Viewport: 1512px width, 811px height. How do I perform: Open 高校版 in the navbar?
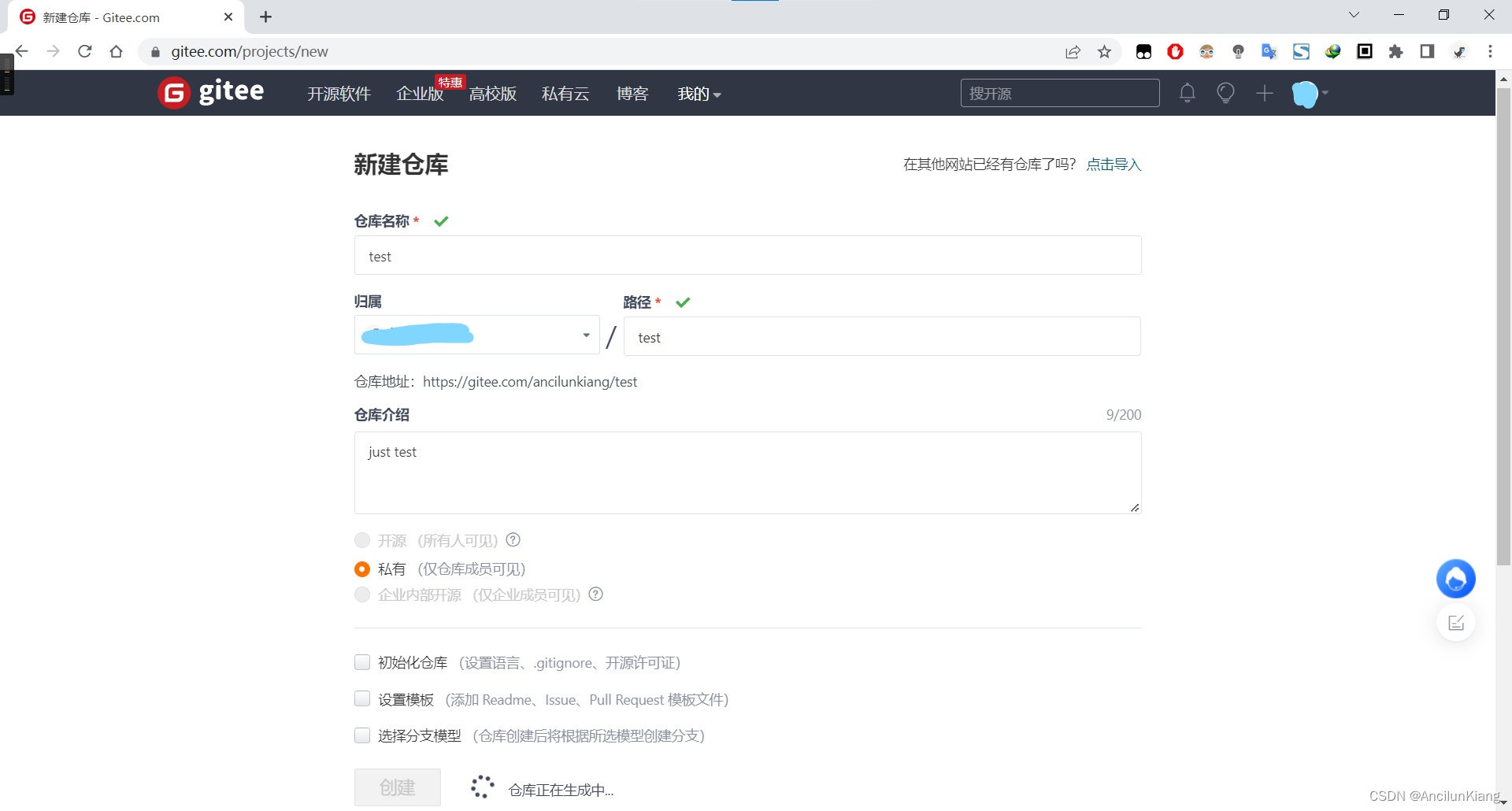[x=493, y=94]
